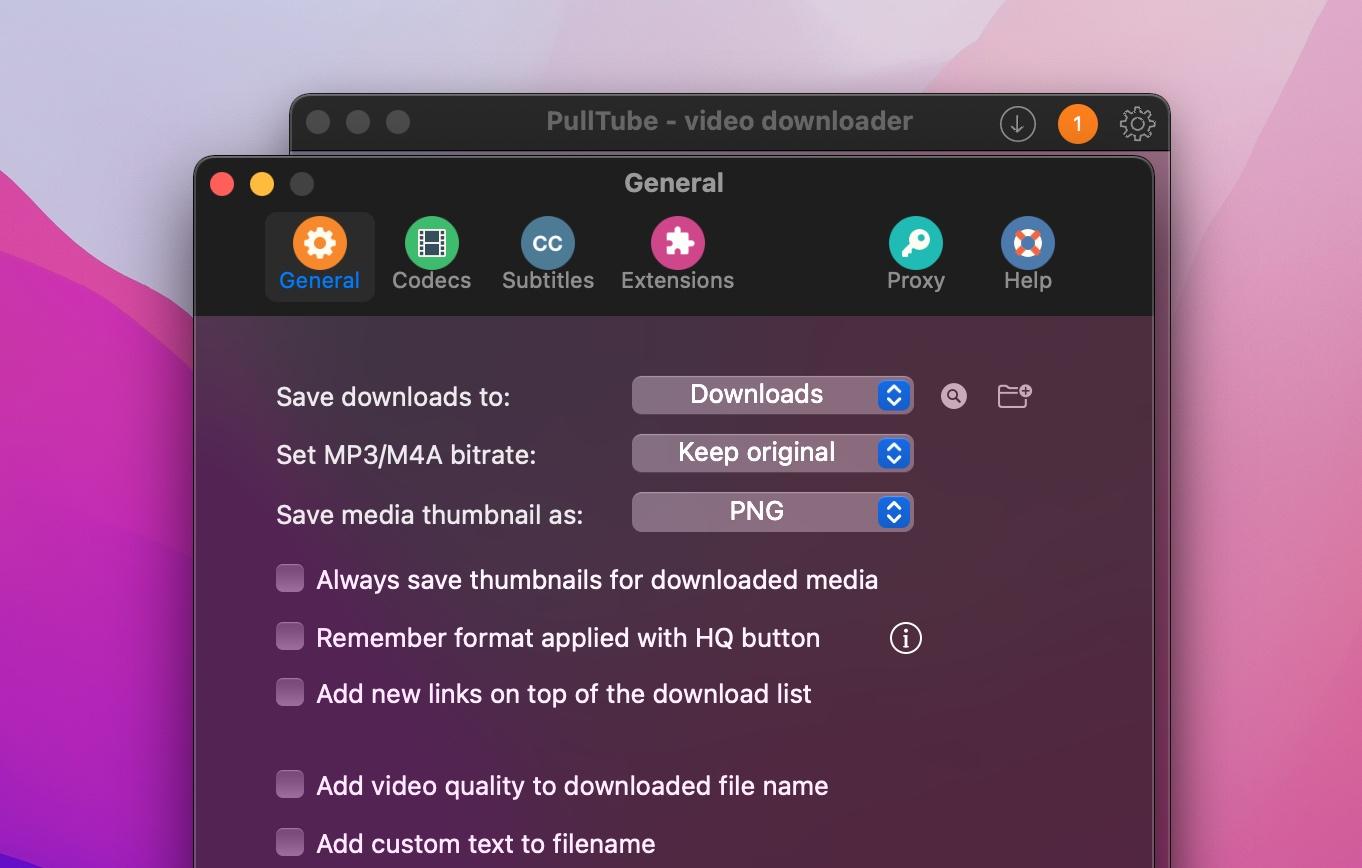The height and width of the screenshot is (868, 1362).
Task: Open the Subtitles preferences tab
Action: pos(547,256)
